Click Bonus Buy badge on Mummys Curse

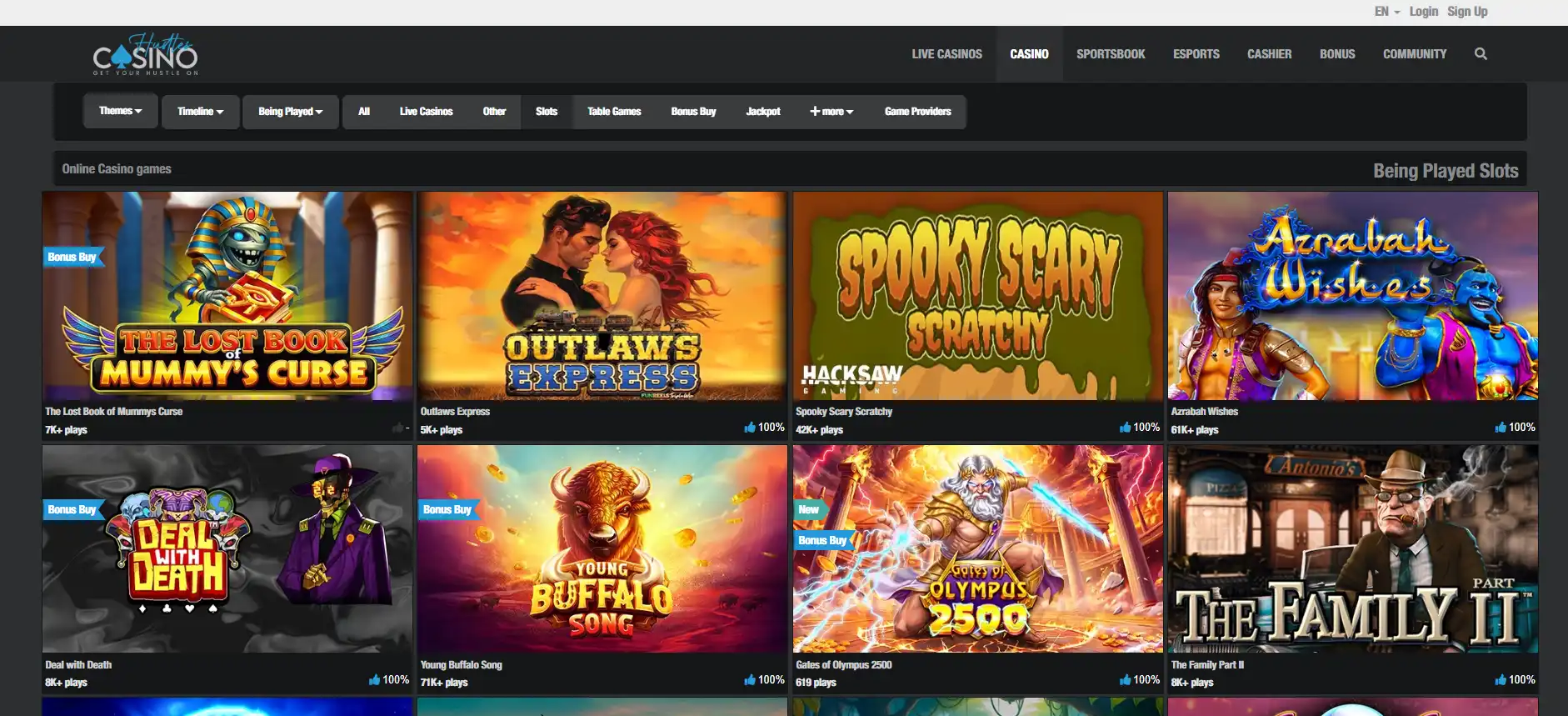click(x=72, y=257)
